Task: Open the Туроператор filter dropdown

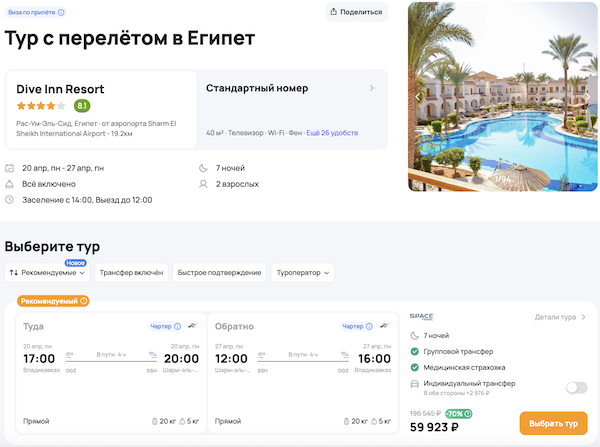Action: pos(303,272)
